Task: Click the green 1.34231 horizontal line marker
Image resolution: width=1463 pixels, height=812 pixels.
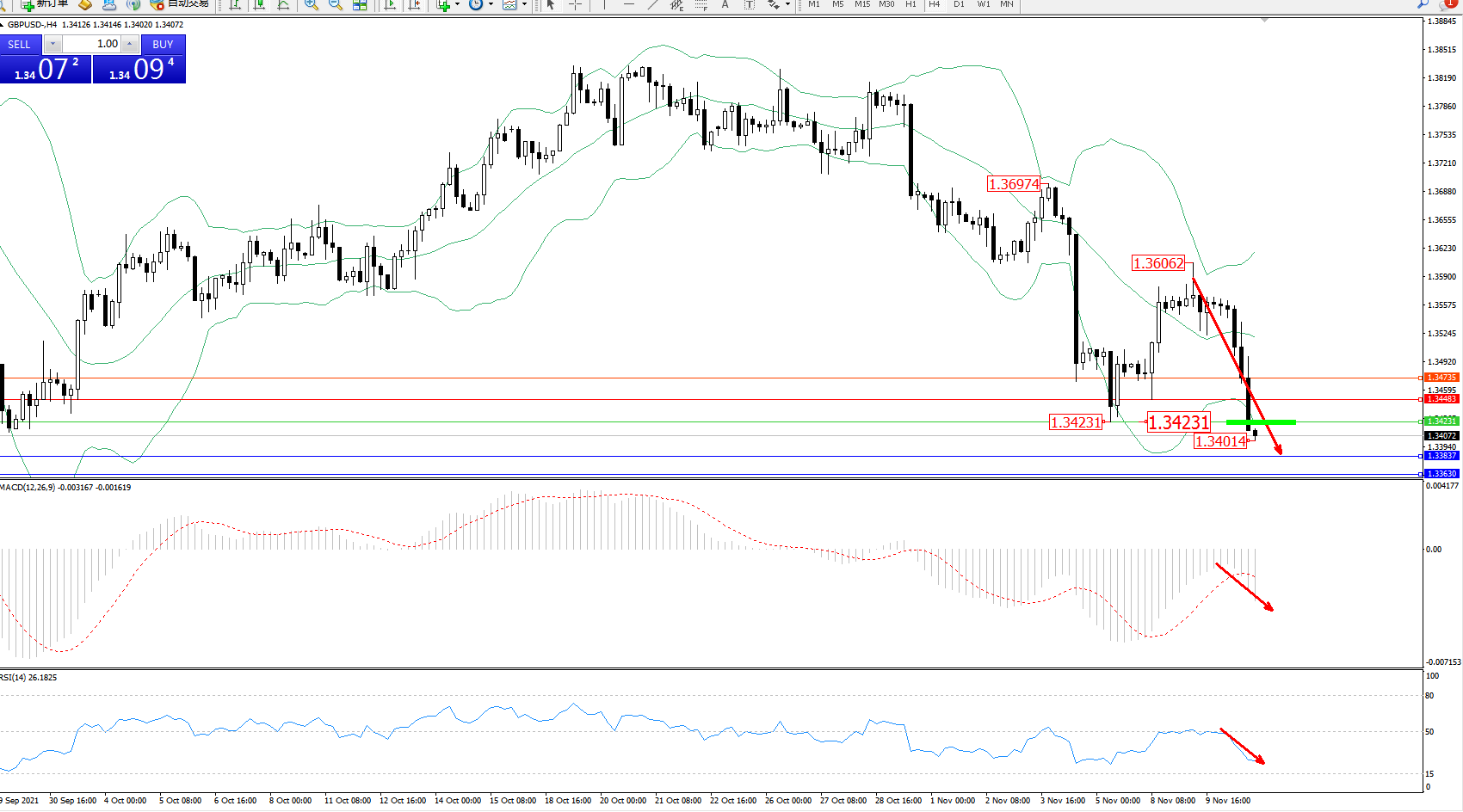Action: [x=1261, y=421]
